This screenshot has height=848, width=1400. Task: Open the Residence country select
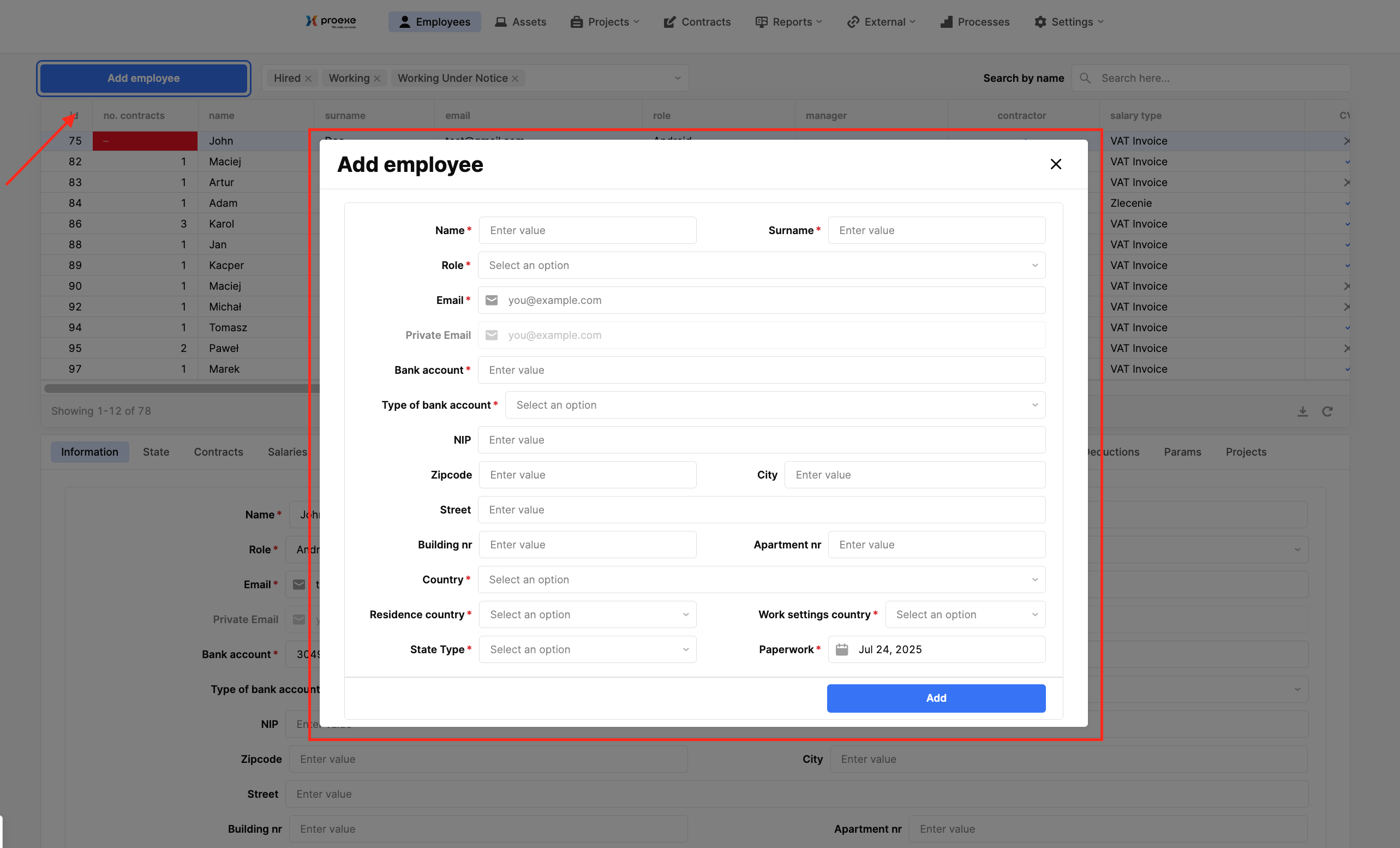(x=587, y=614)
